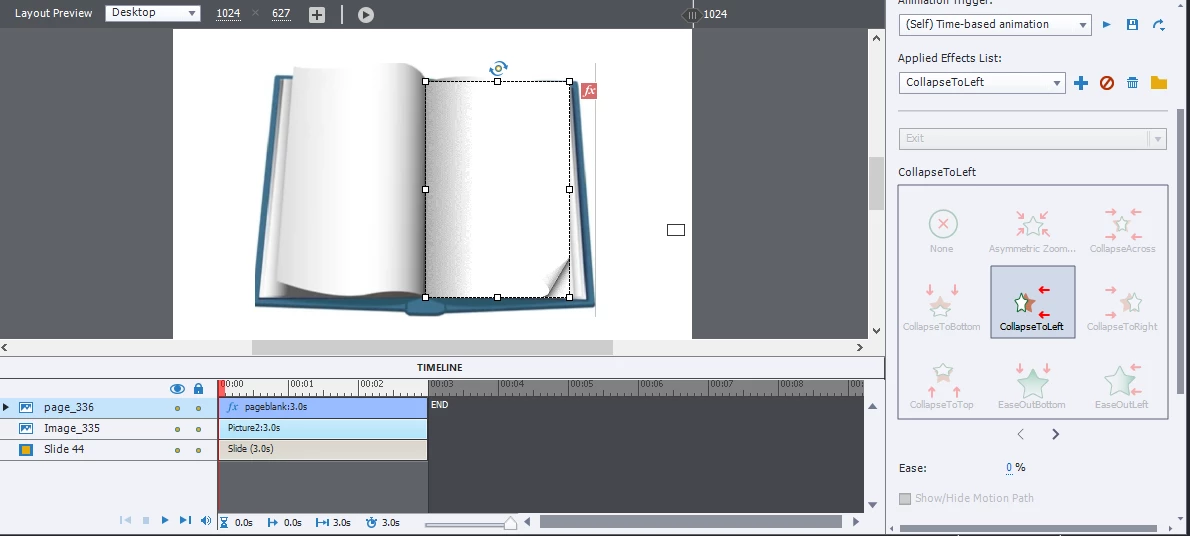Open the Exit effect category dropdown
1190x536 pixels.
(x=1032, y=138)
